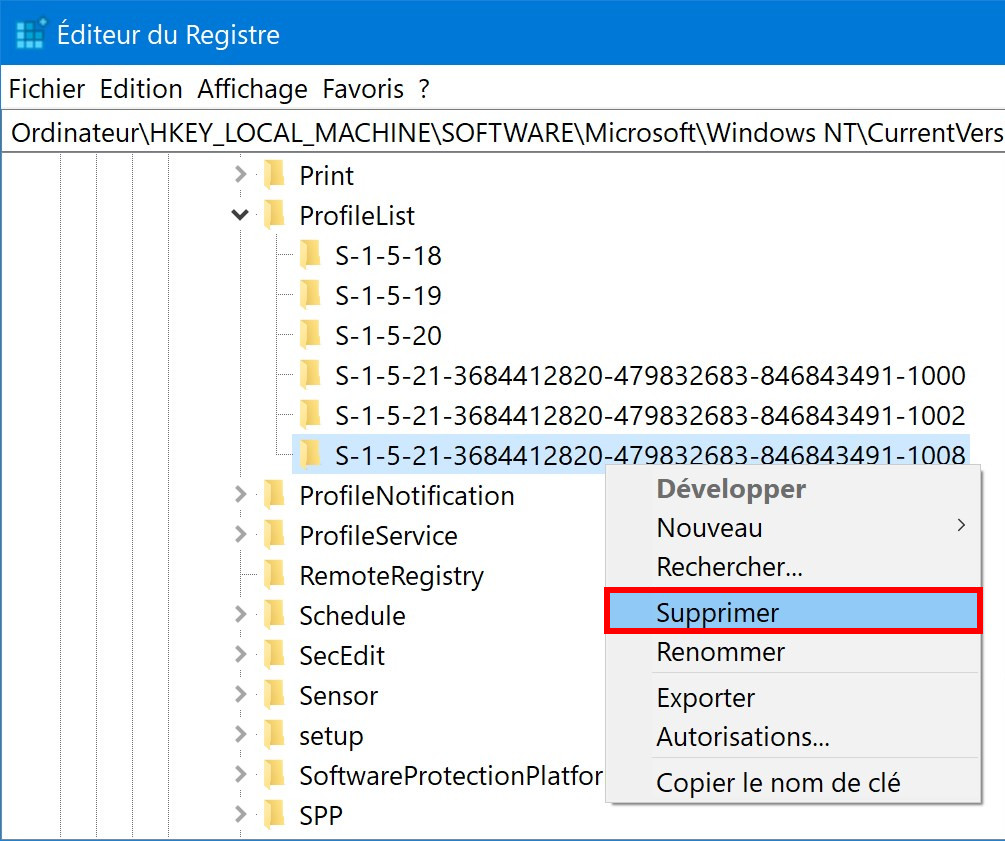The height and width of the screenshot is (841, 1005).
Task: Expand the Print key
Action: pyautogui.click(x=240, y=174)
